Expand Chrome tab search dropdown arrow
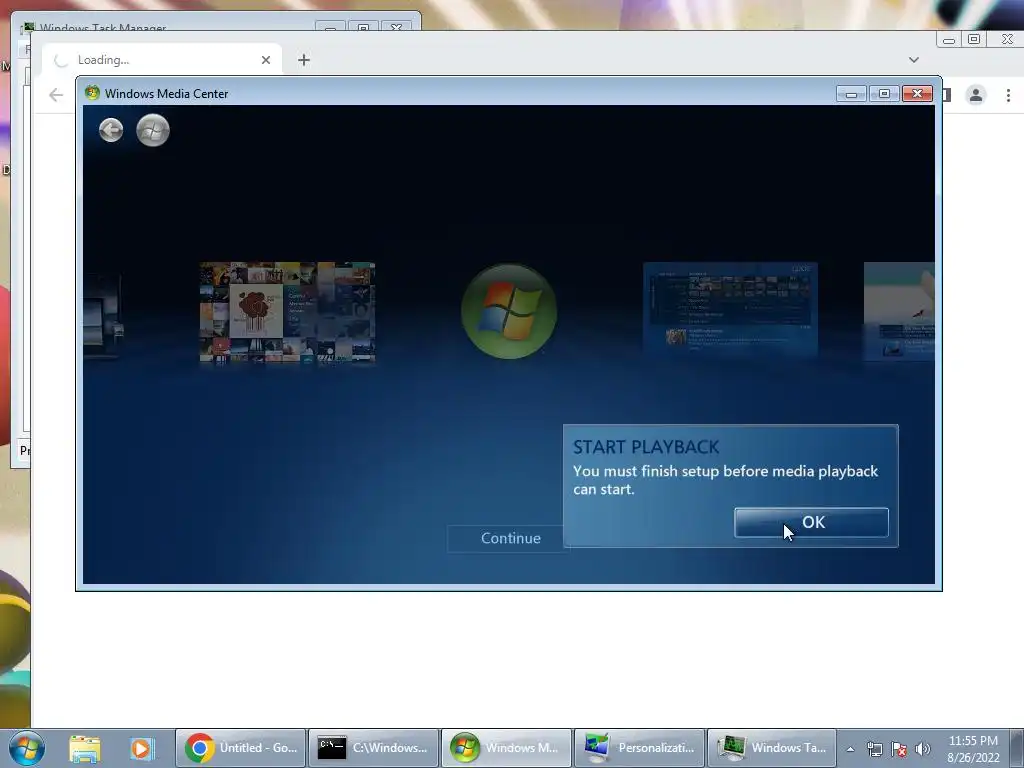 coord(914,60)
